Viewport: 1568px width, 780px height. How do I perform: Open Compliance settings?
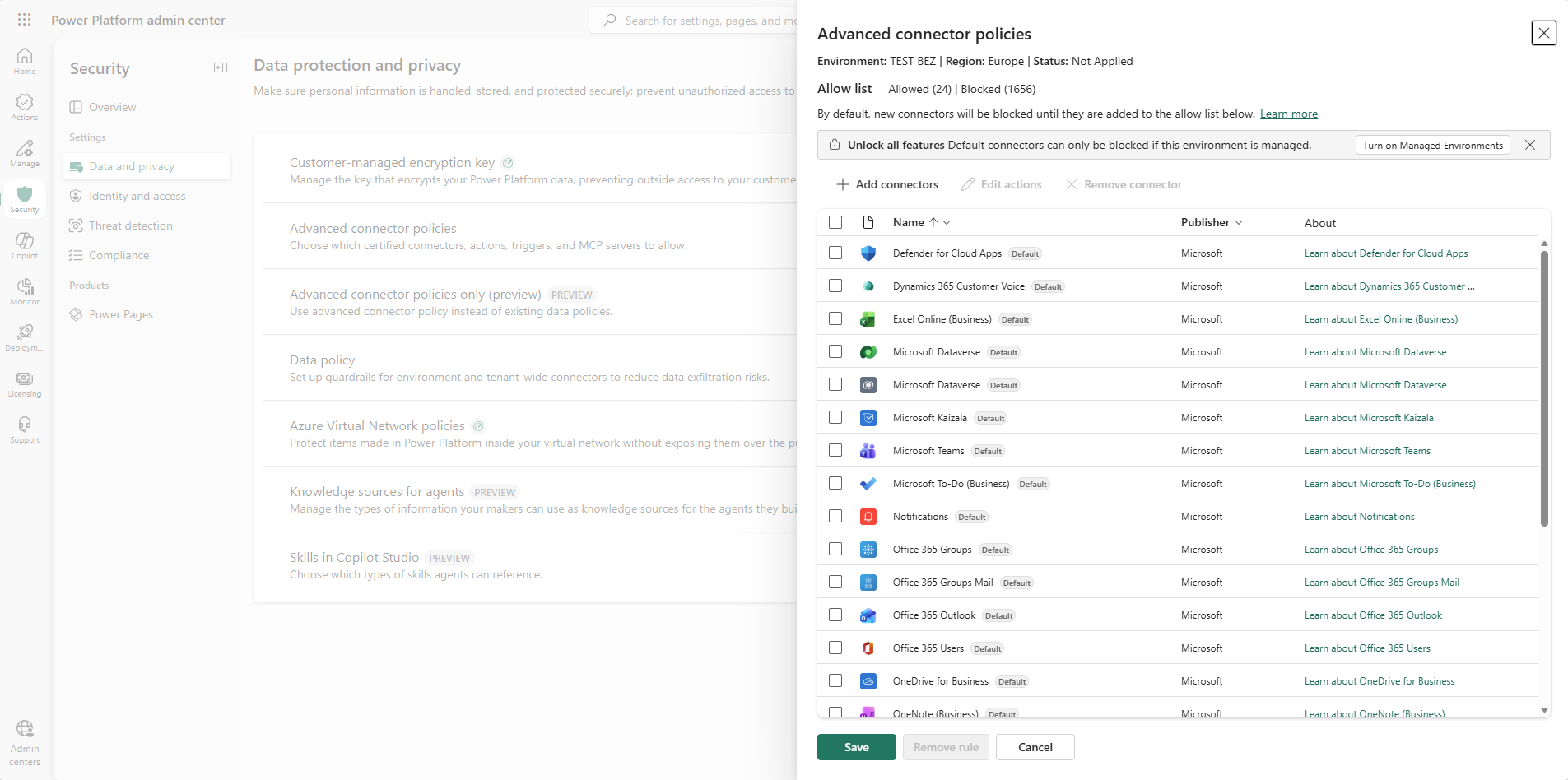coord(147,255)
